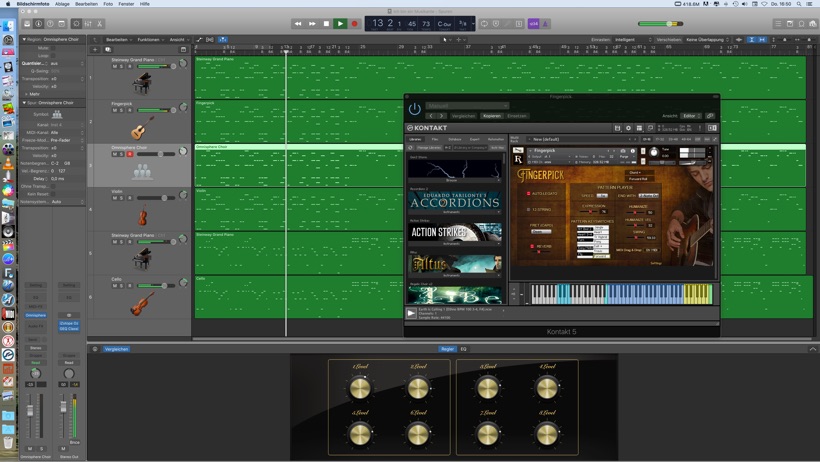Open Kontakt options gear icon
This screenshot has height=462, width=820.
coord(629,128)
